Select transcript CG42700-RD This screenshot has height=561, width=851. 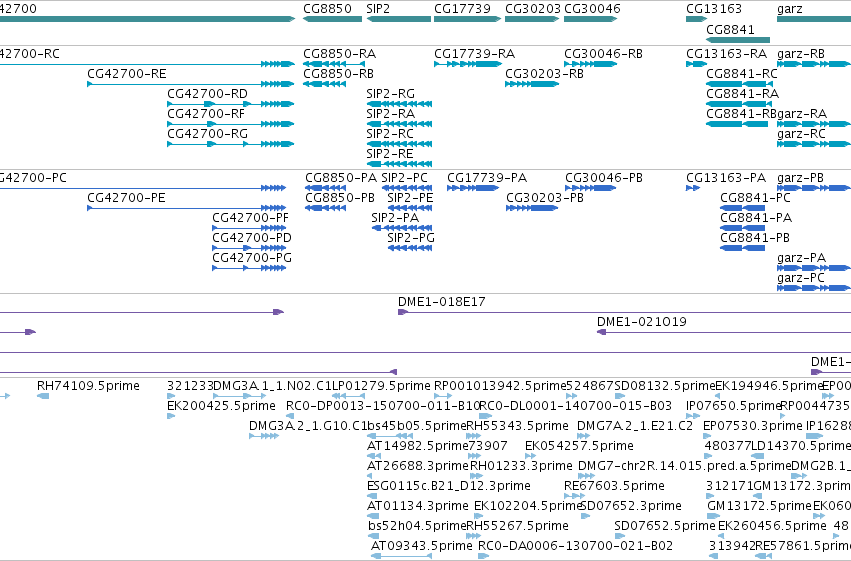click(231, 104)
